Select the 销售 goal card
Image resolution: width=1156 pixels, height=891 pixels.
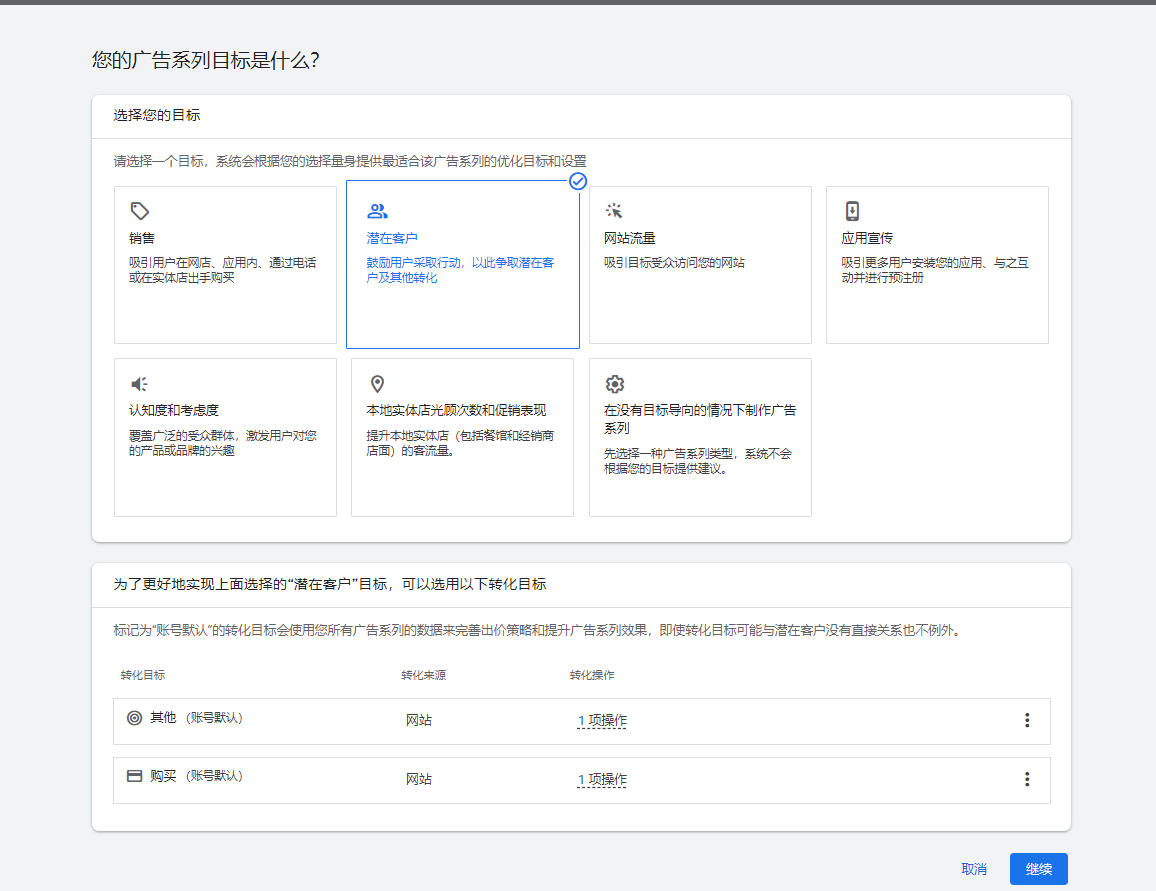[226, 265]
